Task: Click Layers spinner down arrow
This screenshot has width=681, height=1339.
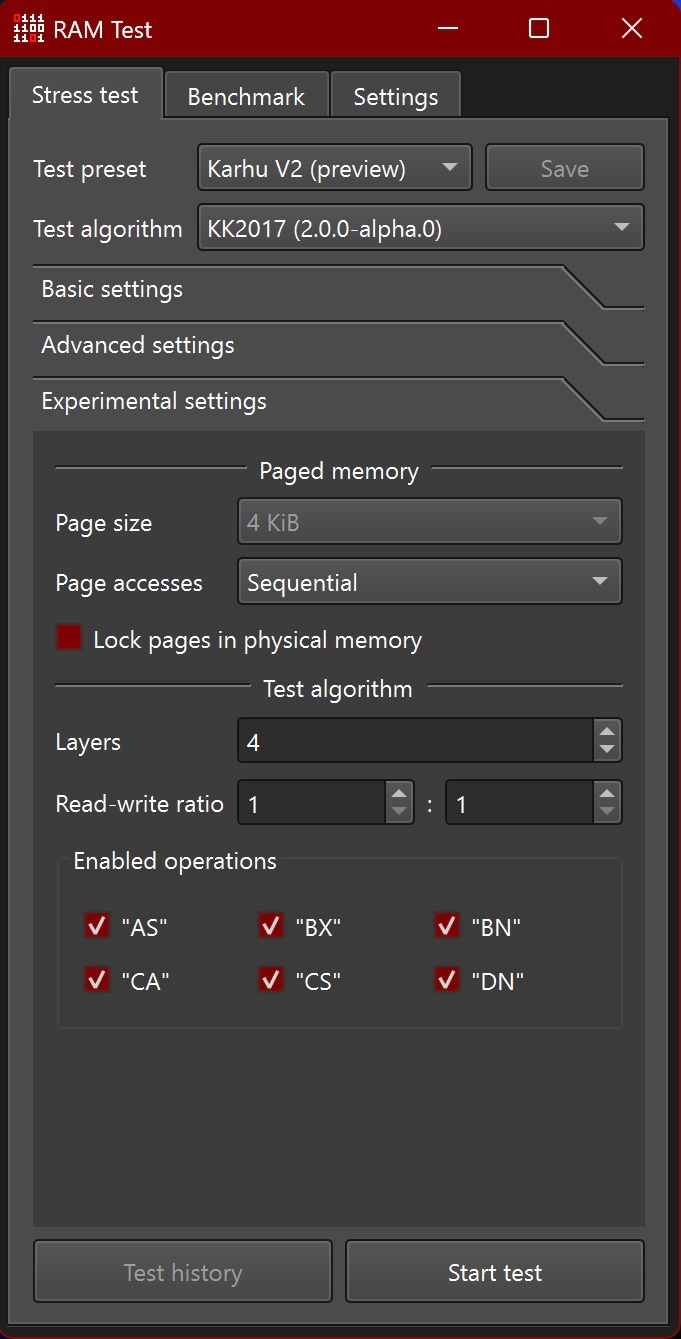Action: 606,750
